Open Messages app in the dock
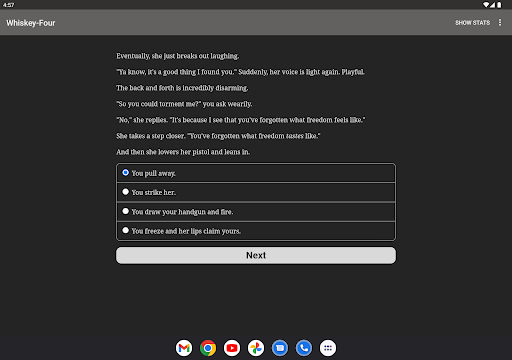 [x=280, y=348]
